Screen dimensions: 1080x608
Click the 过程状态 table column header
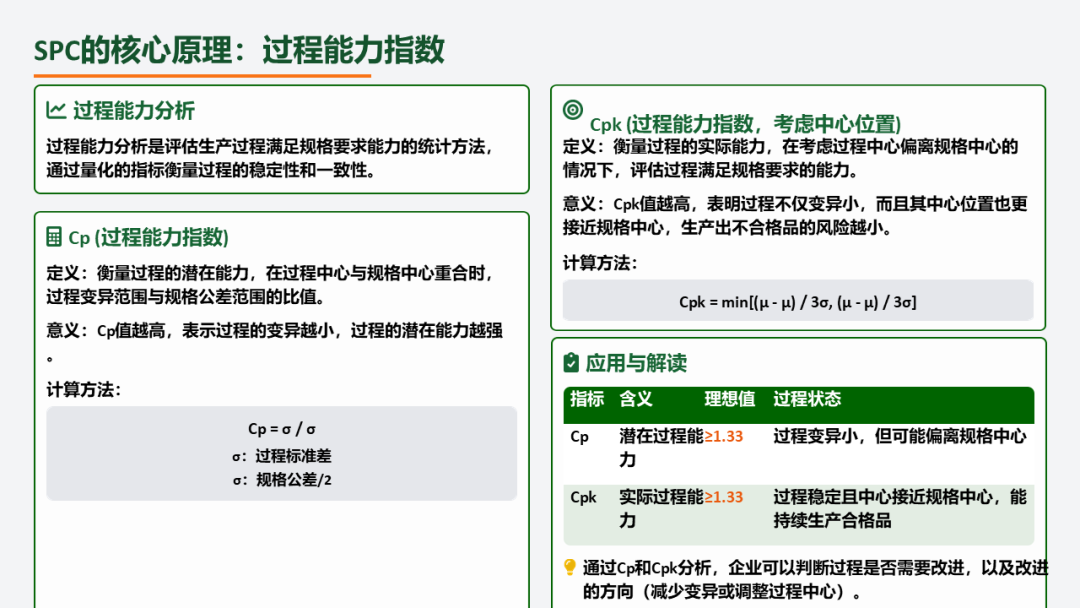point(807,399)
